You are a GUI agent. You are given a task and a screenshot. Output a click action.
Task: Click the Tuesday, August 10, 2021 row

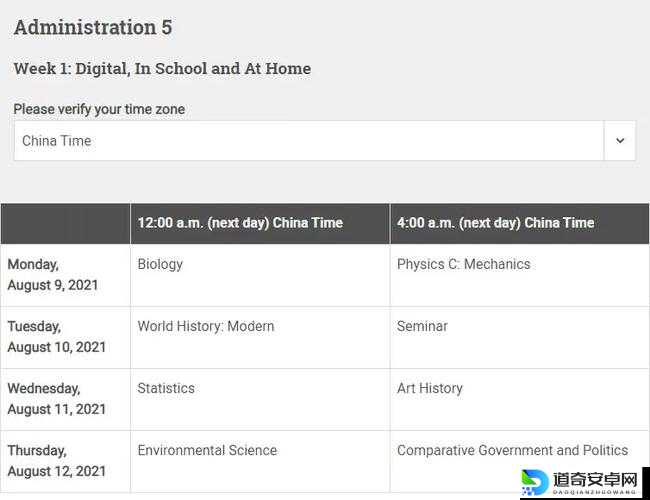pos(56,337)
